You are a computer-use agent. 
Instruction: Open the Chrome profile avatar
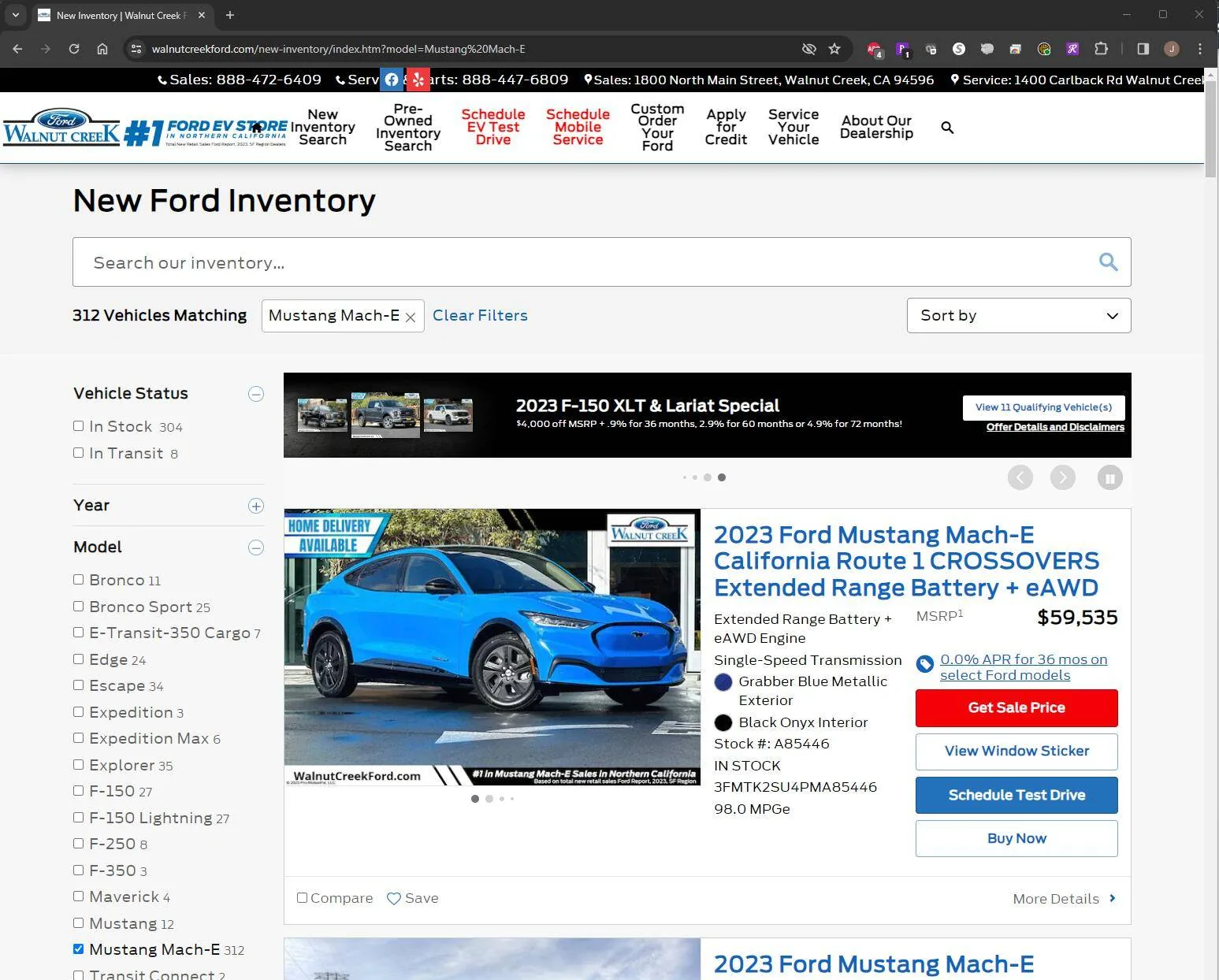[x=1172, y=49]
